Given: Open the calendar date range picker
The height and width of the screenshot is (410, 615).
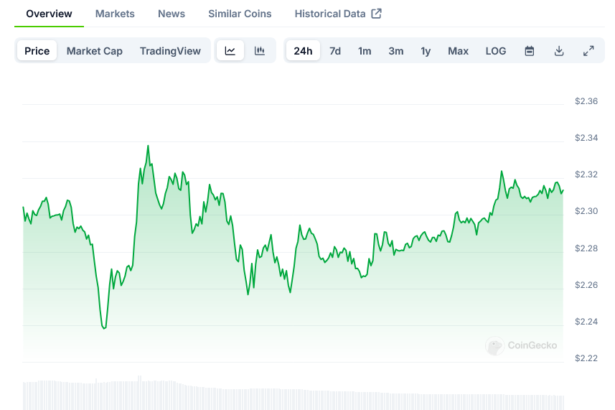Looking at the screenshot, I should (x=530, y=51).
